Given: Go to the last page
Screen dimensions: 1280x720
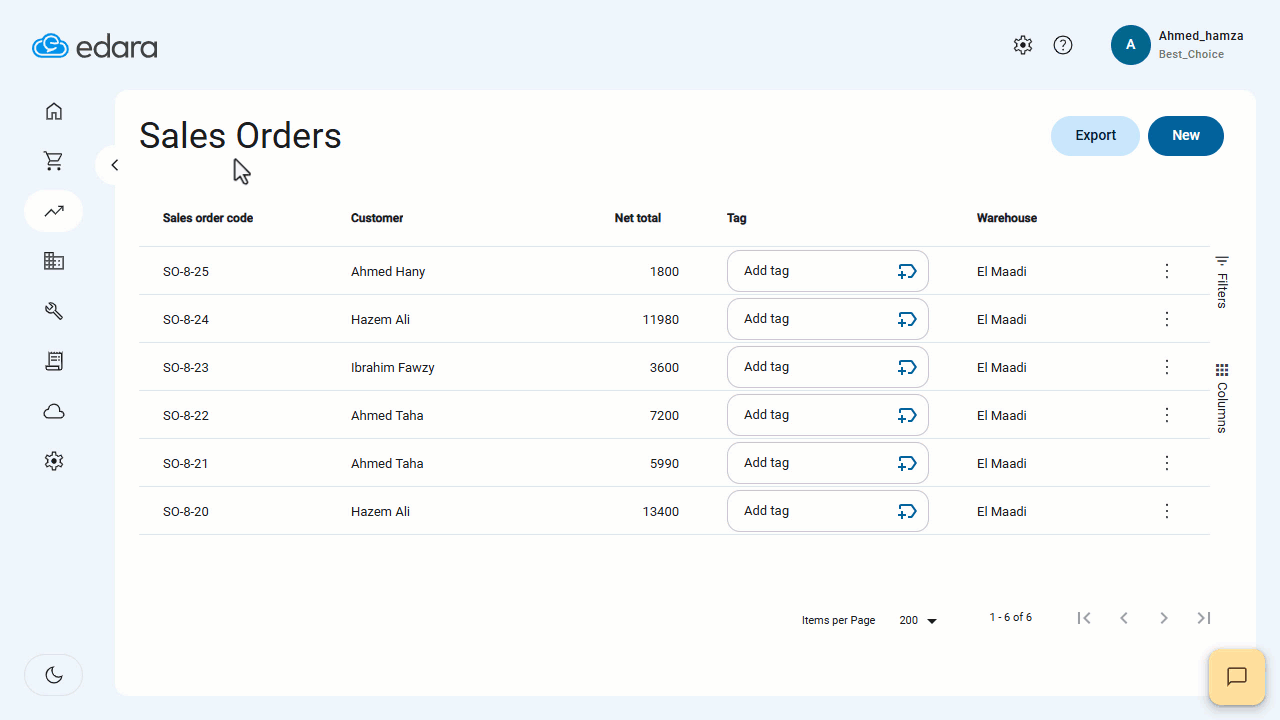Looking at the screenshot, I should 1204,618.
